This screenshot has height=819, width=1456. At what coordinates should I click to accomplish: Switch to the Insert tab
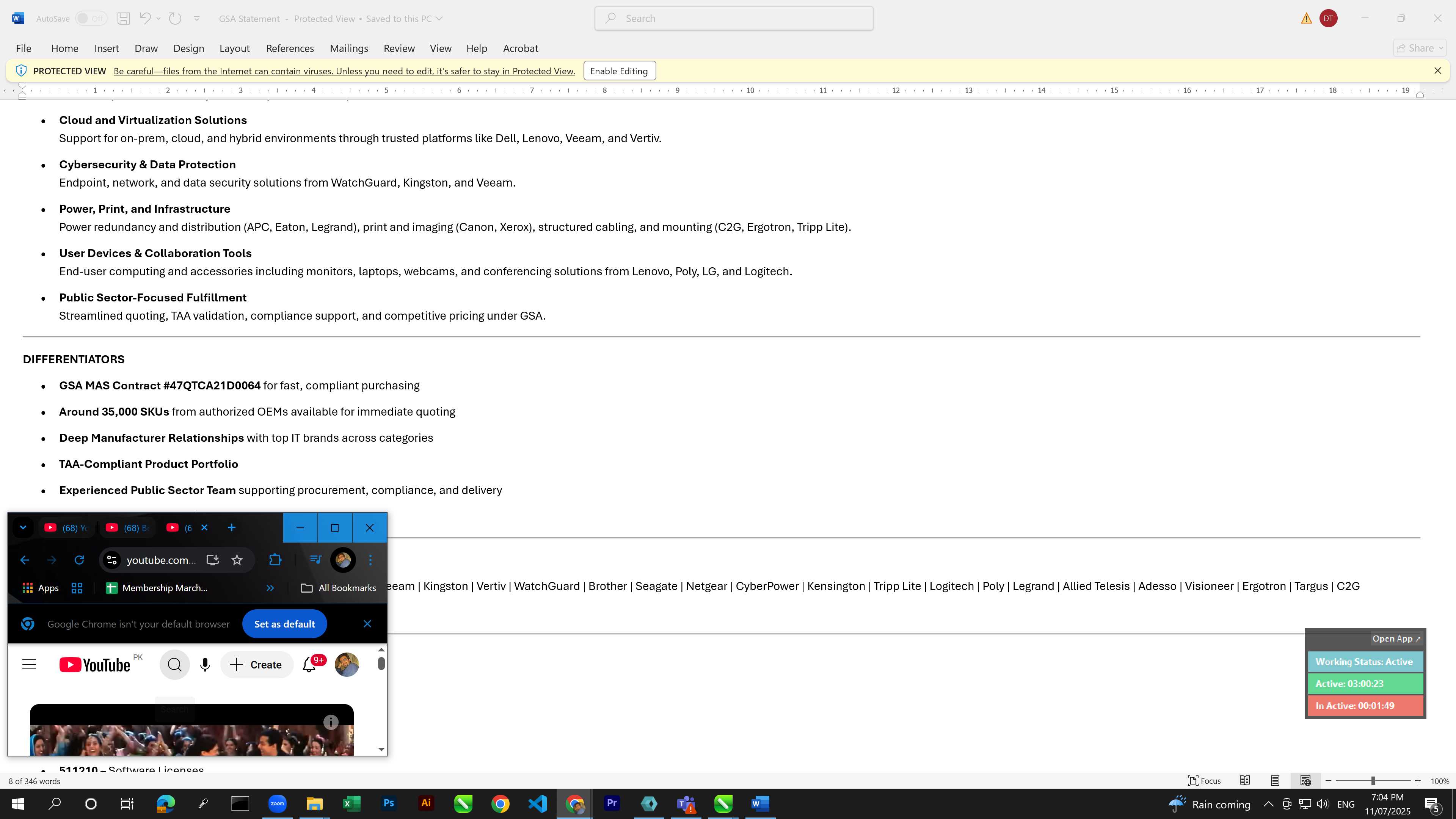click(106, 49)
